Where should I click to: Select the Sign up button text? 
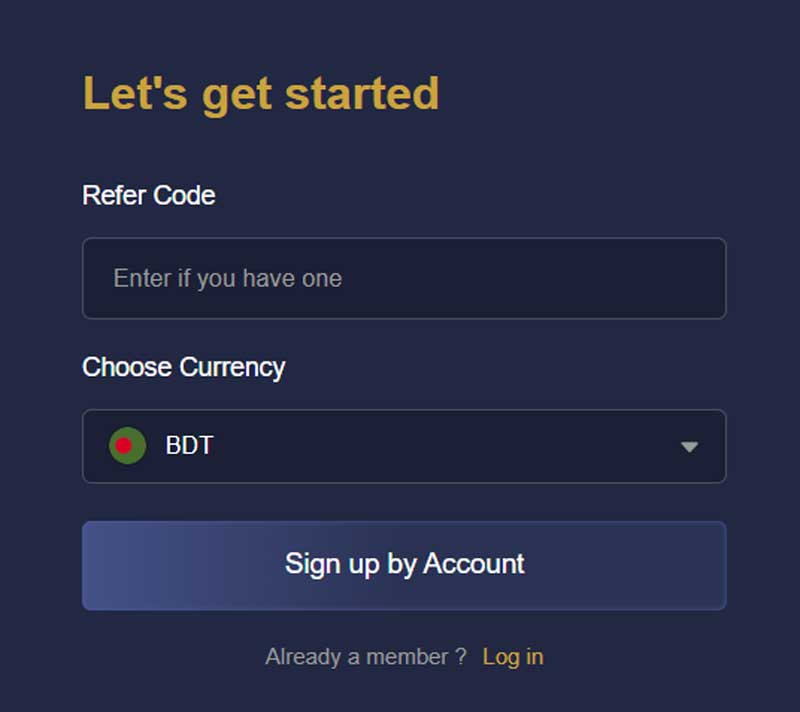(404, 565)
